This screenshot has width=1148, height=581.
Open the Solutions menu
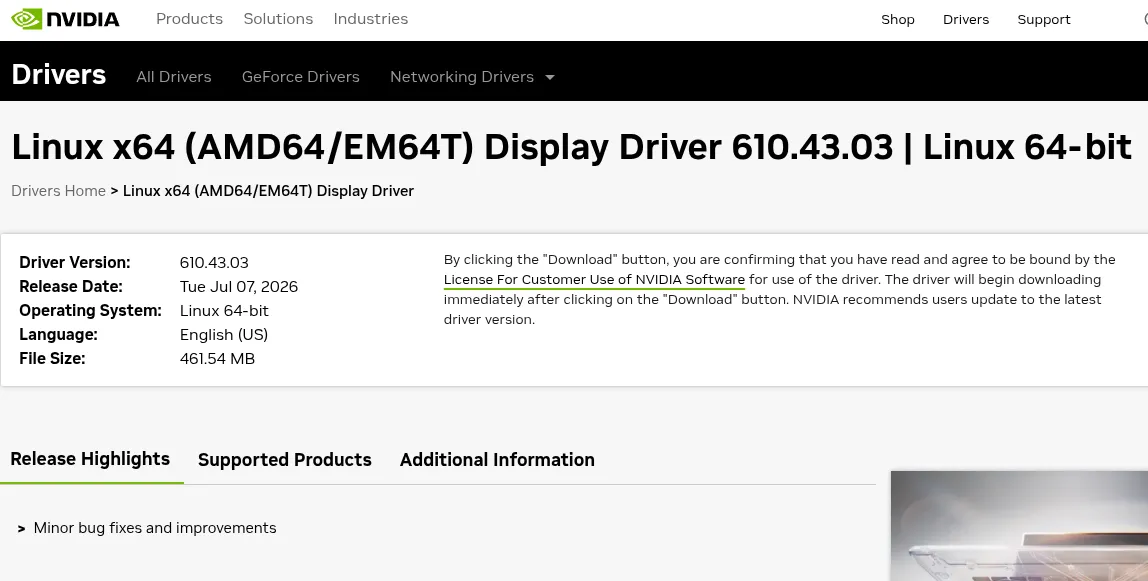[x=278, y=19]
